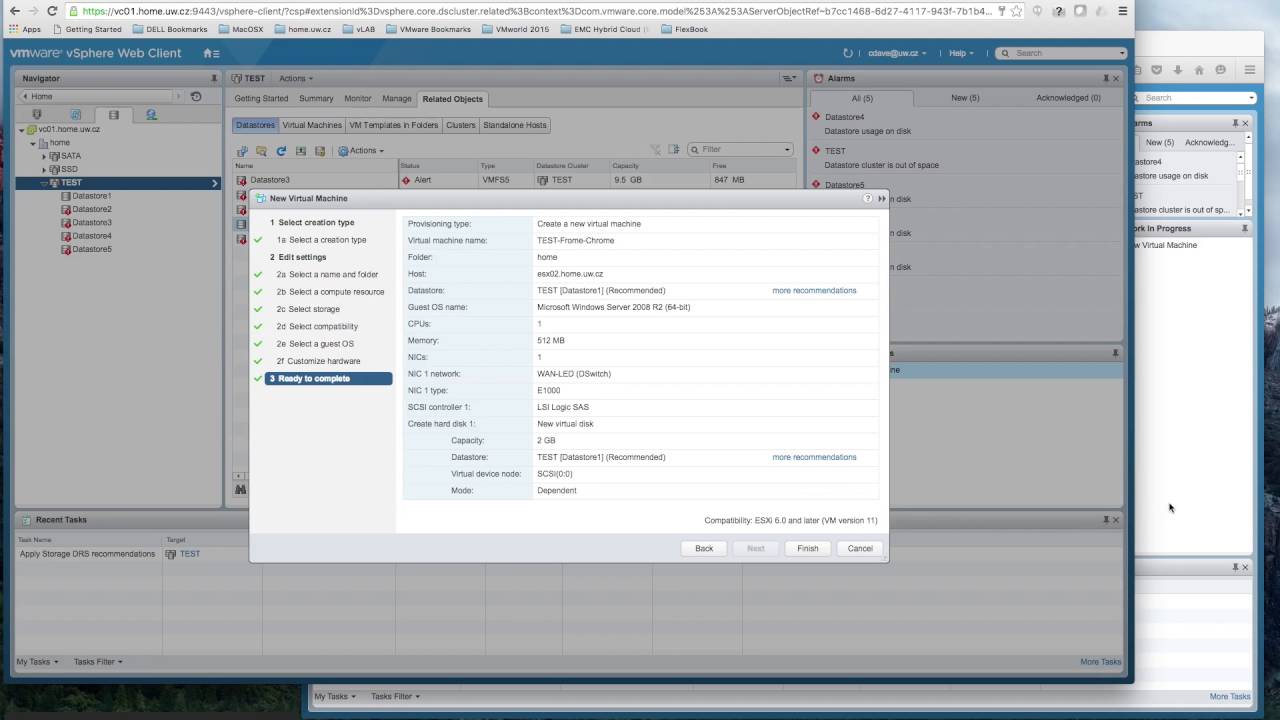Click the home icon in Firefox window toolbar
This screenshot has width=1280, height=720.
coord(1199,70)
